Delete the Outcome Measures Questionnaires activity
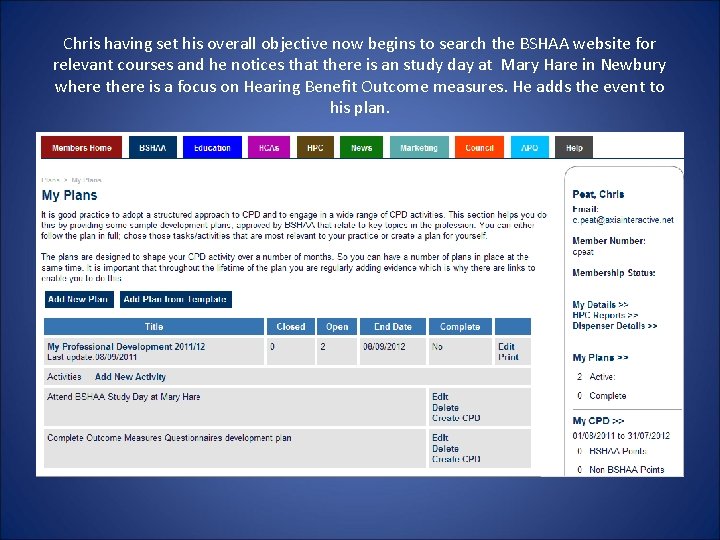720x540 pixels. click(x=445, y=448)
